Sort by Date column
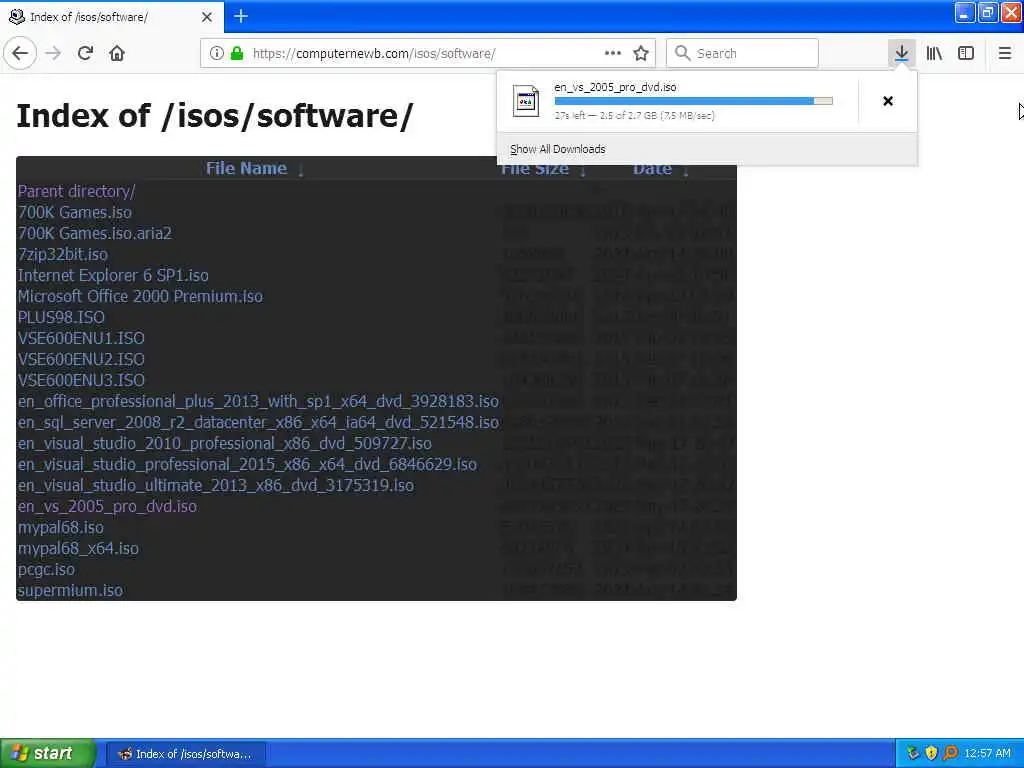The height and width of the screenshot is (768, 1024). tap(652, 168)
